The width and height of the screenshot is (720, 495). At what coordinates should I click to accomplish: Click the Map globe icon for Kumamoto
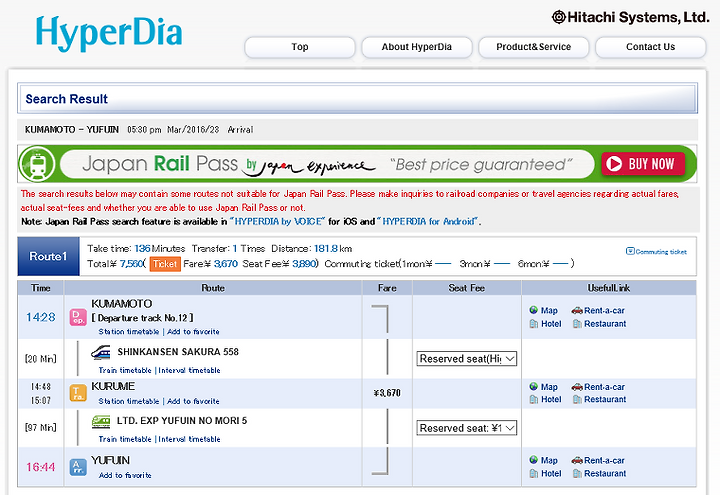tap(534, 310)
